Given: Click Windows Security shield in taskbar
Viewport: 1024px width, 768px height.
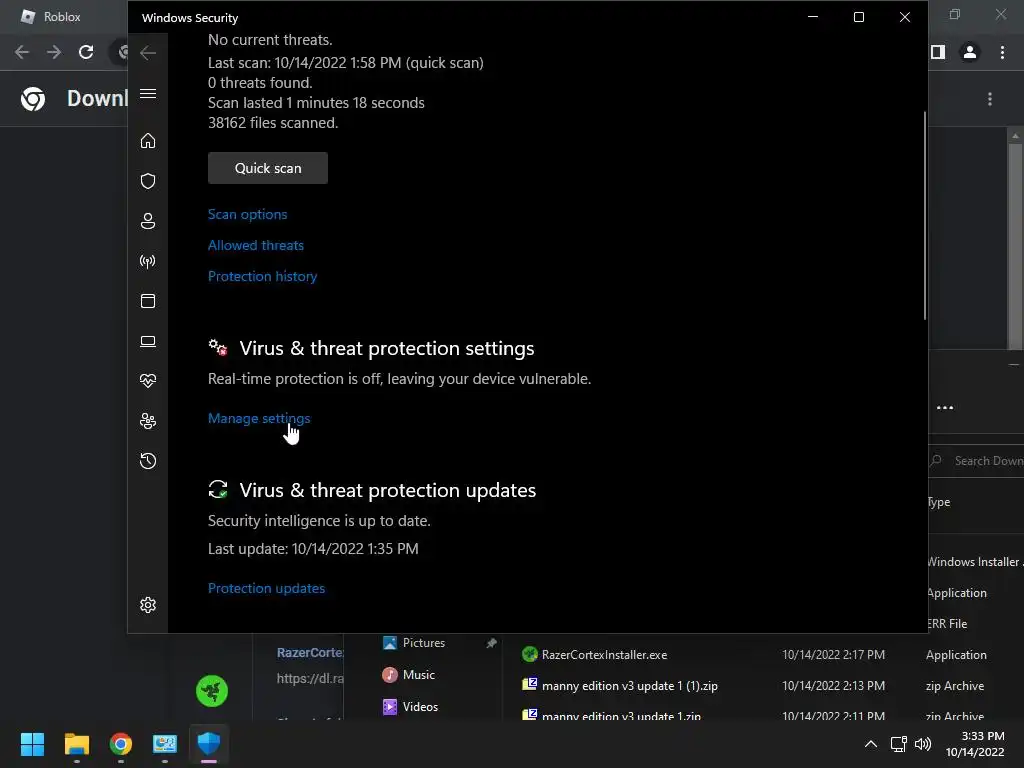Looking at the screenshot, I should (x=209, y=744).
